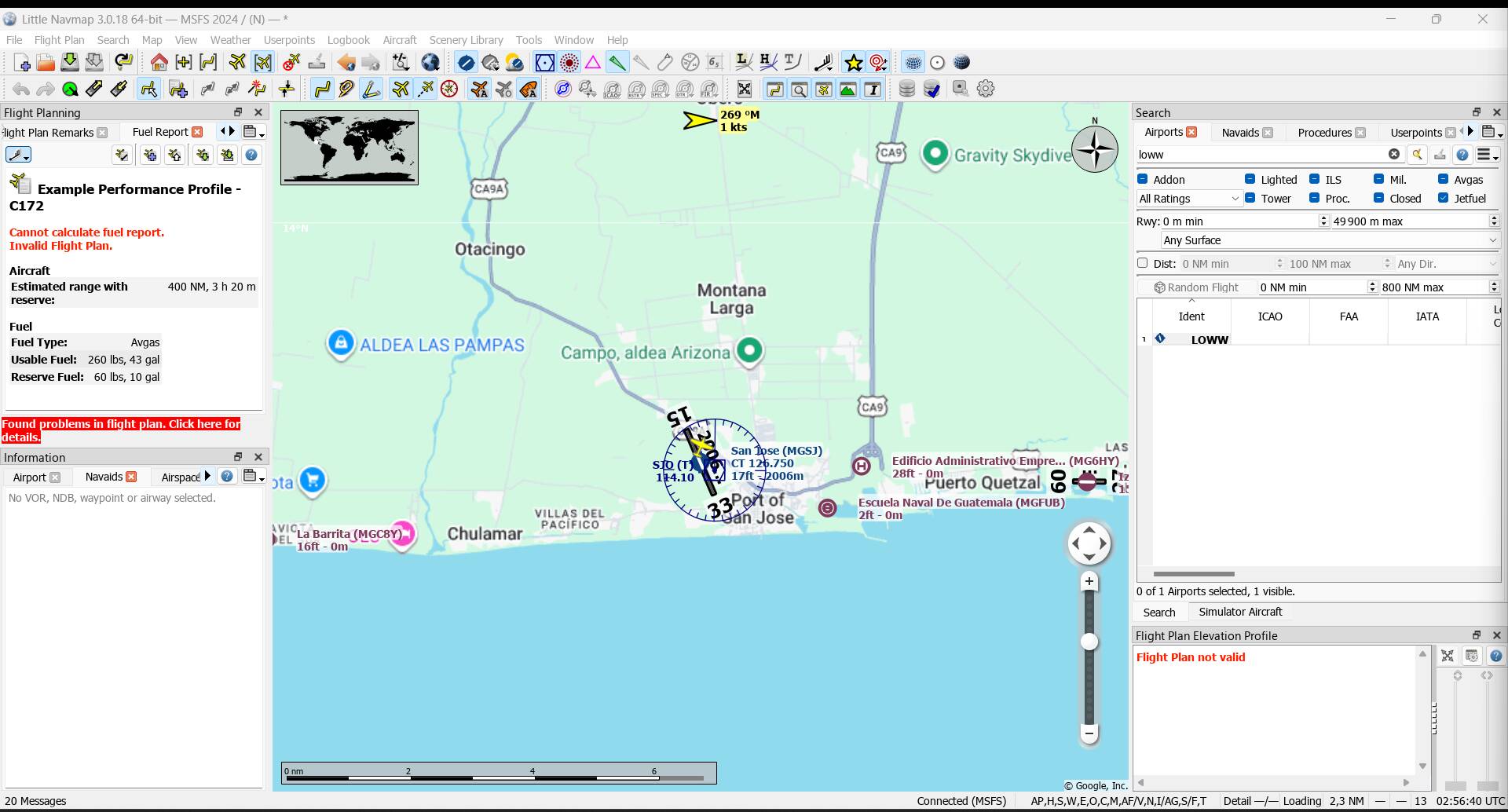Click the red target online center icon
This screenshot has width=1508, height=812.
tap(878, 63)
